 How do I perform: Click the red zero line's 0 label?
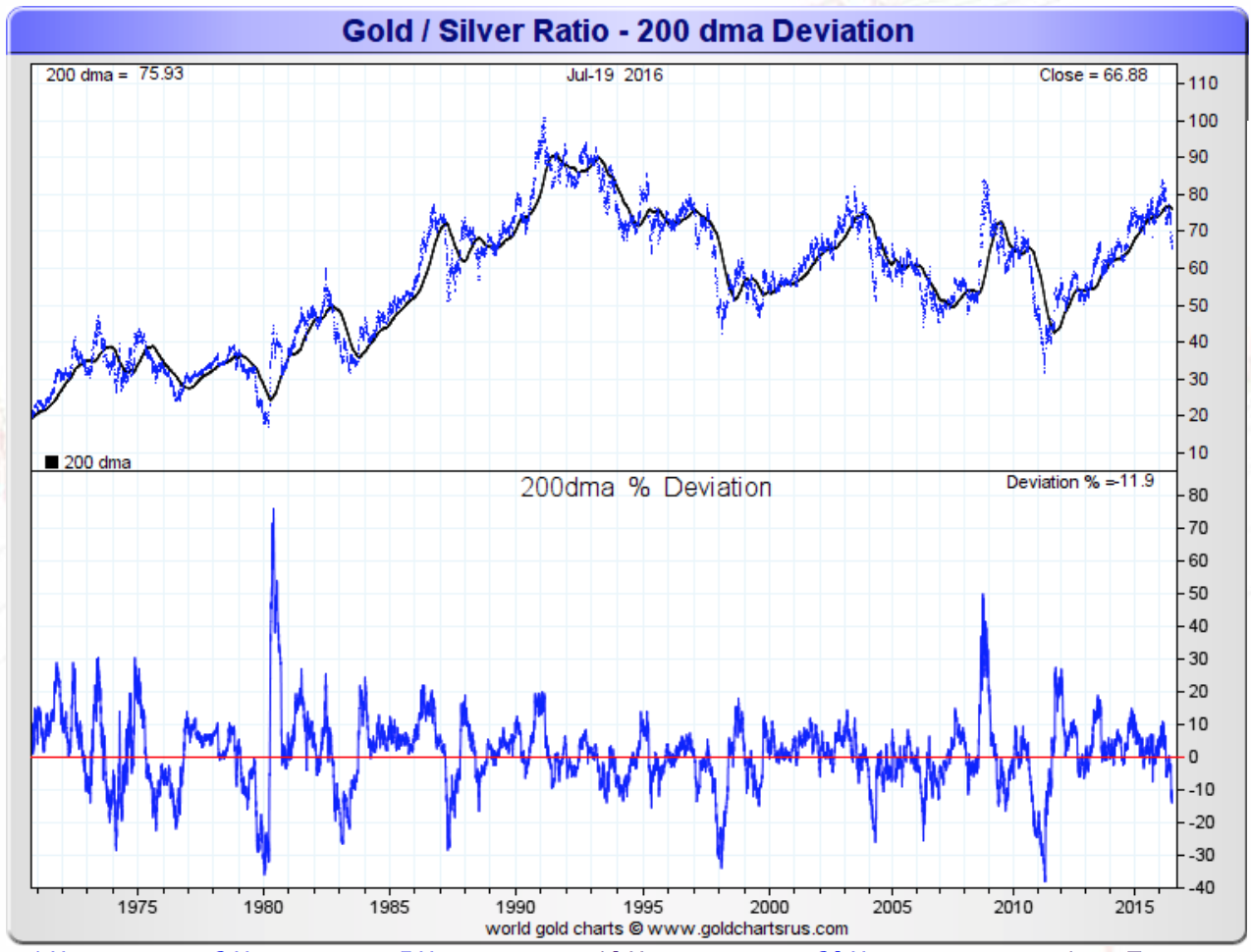click(1194, 757)
